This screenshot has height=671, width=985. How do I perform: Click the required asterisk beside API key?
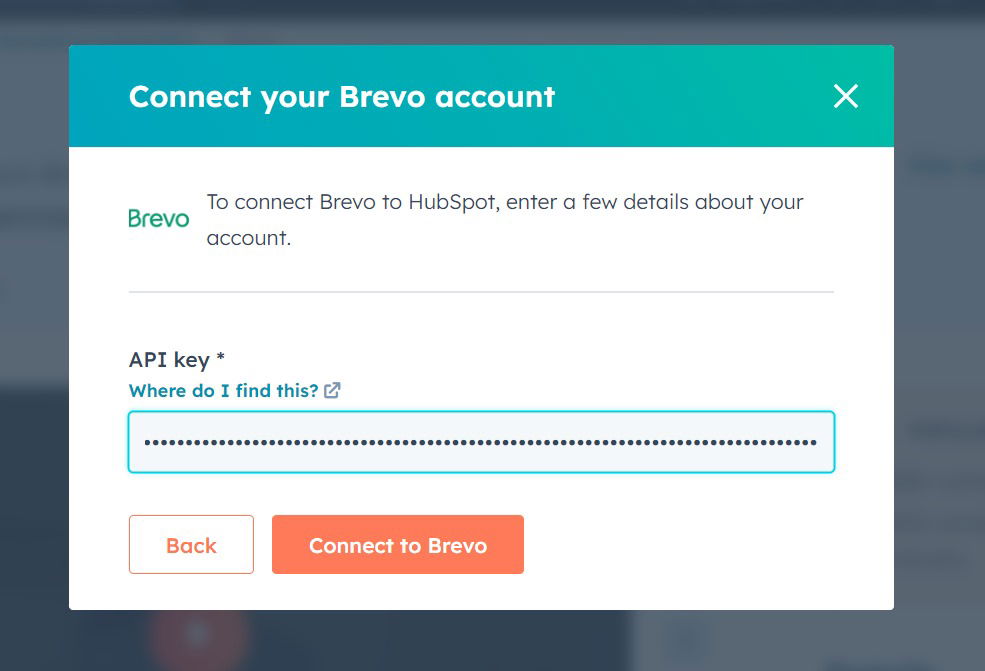click(221, 359)
